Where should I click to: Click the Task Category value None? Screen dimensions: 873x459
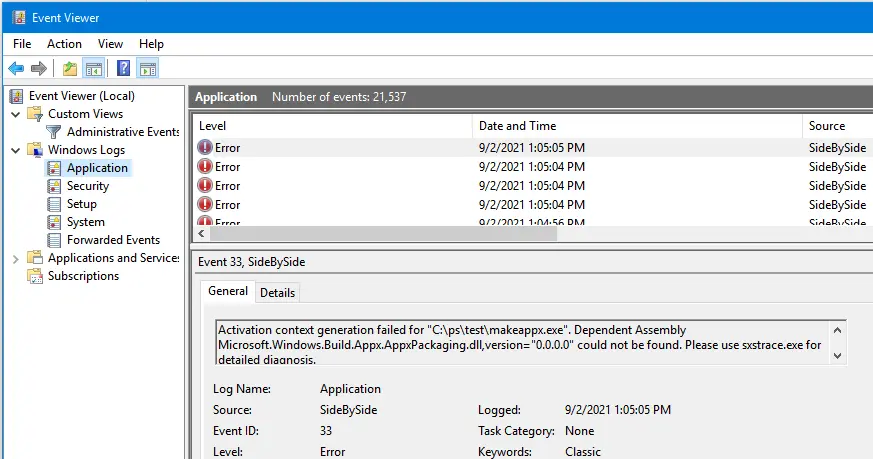coord(580,431)
